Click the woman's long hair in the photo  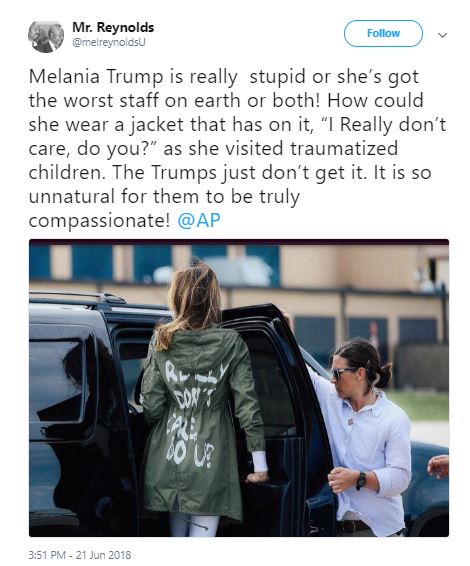pyautogui.click(x=192, y=302)
